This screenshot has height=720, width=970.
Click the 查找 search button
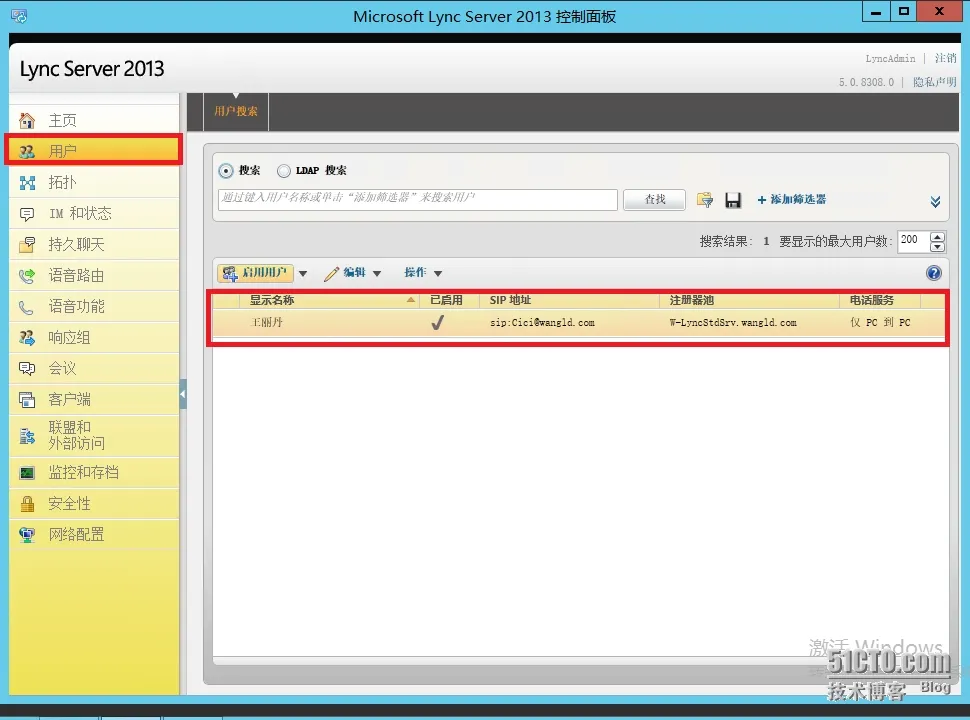(655, 199)
